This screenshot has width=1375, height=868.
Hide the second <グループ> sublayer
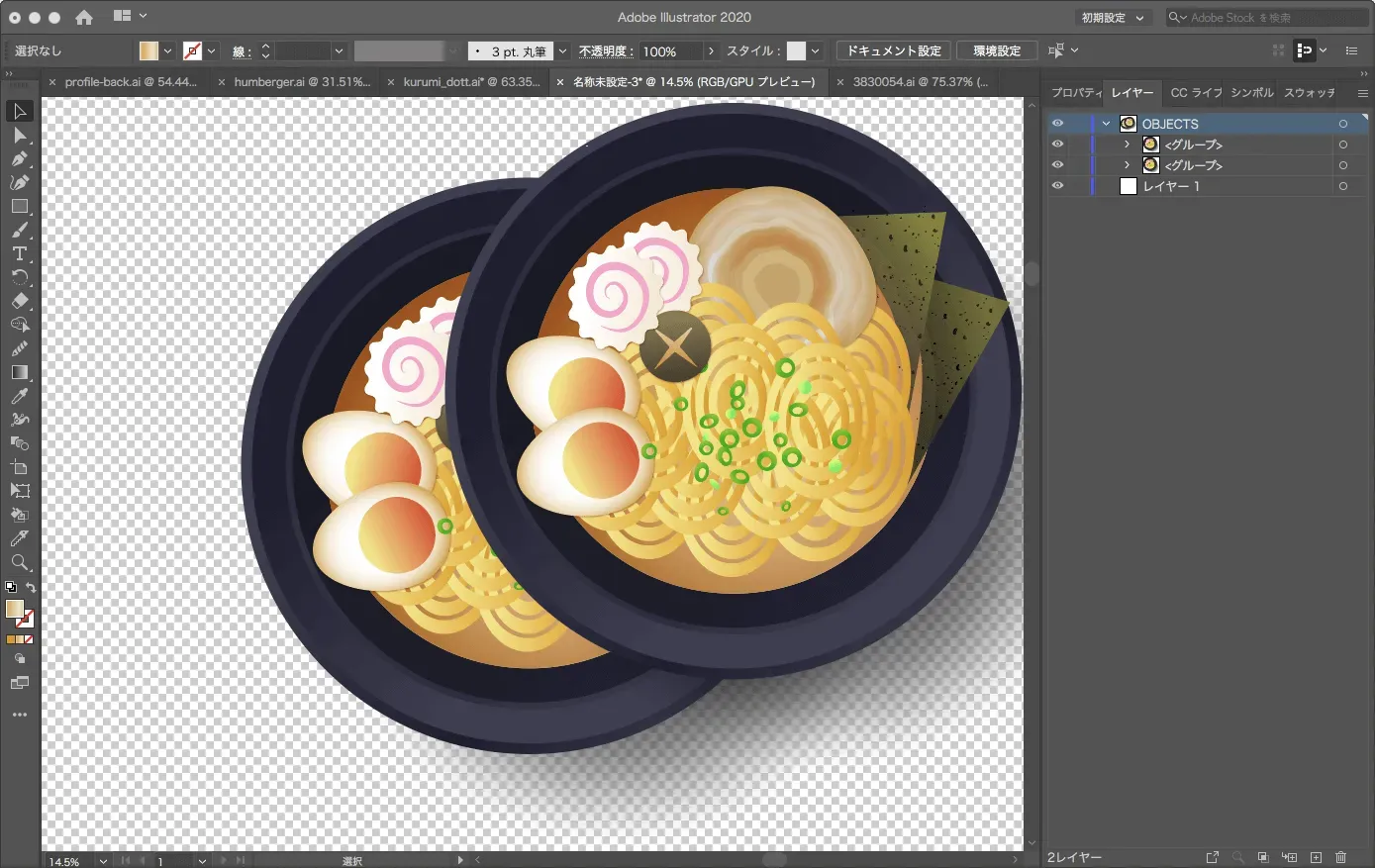(1057, 165)
